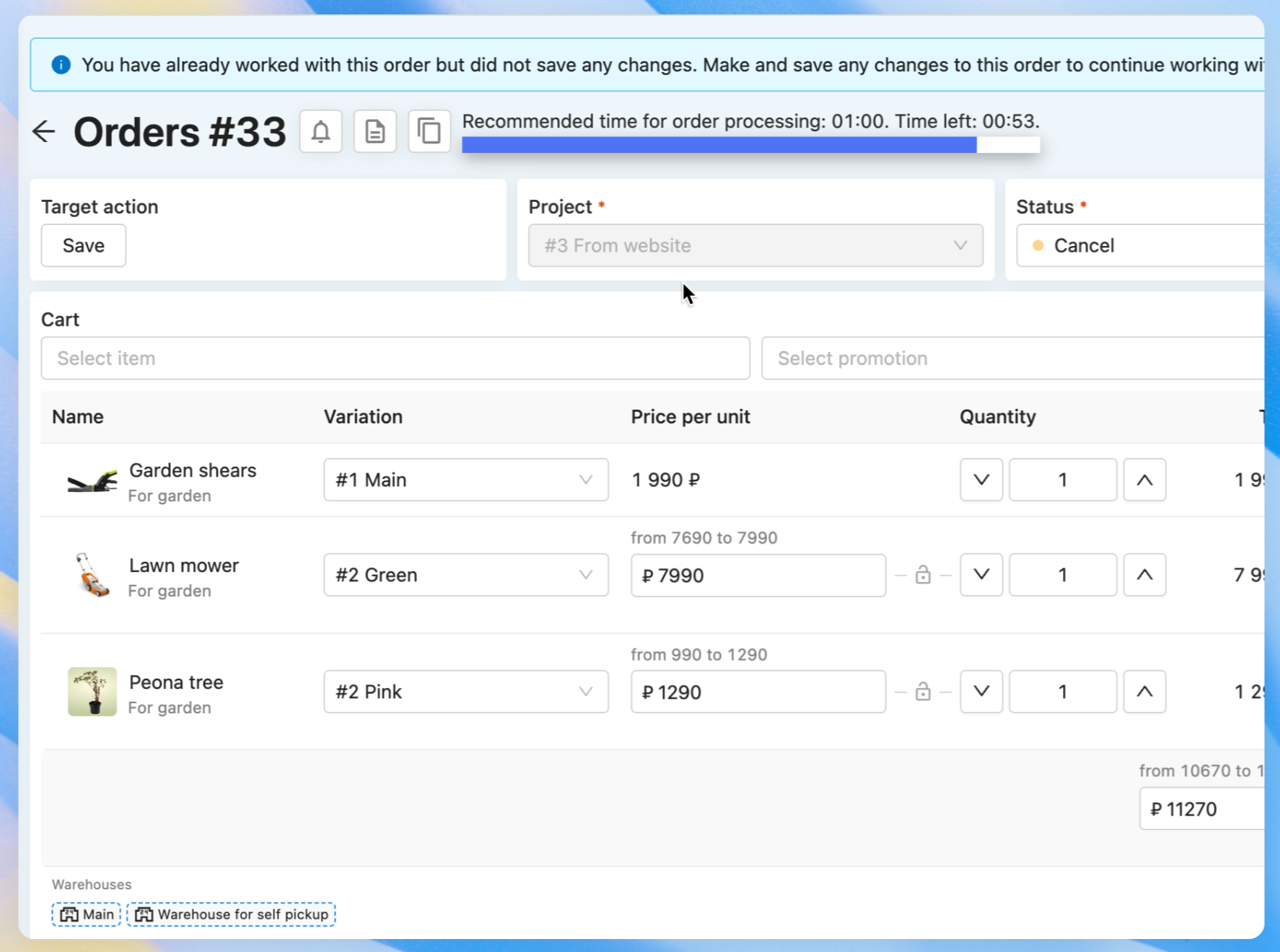Open the document icon next to the bell
The image size is (1280, 952).
(x=375, y=131)
